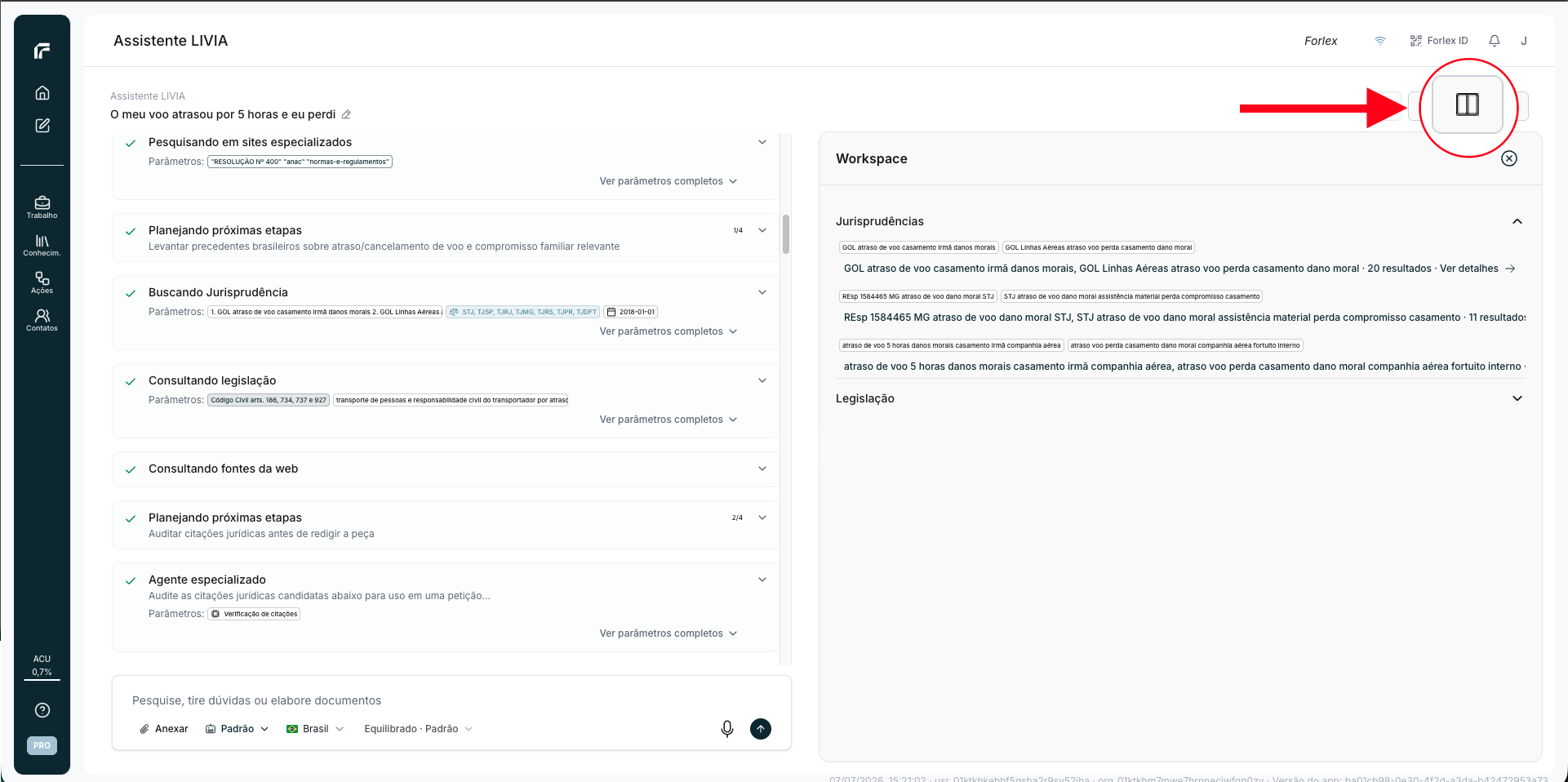Collapse the Jurisprudências section
The width and height of the screenshot is (1568, 782).
(1517, 221)
